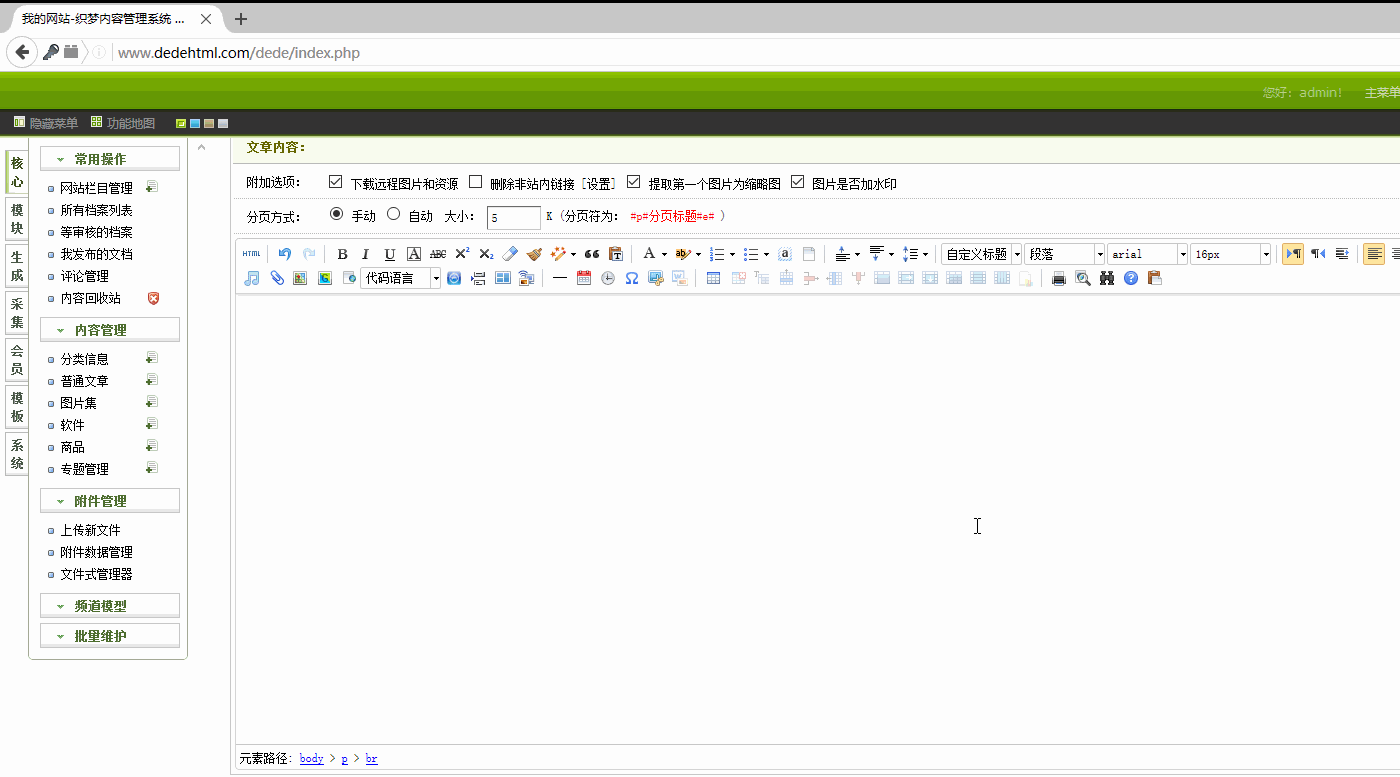This screenshot has width=1400, height=777.
Task: Click the body element path link
Action: (311, 759)
